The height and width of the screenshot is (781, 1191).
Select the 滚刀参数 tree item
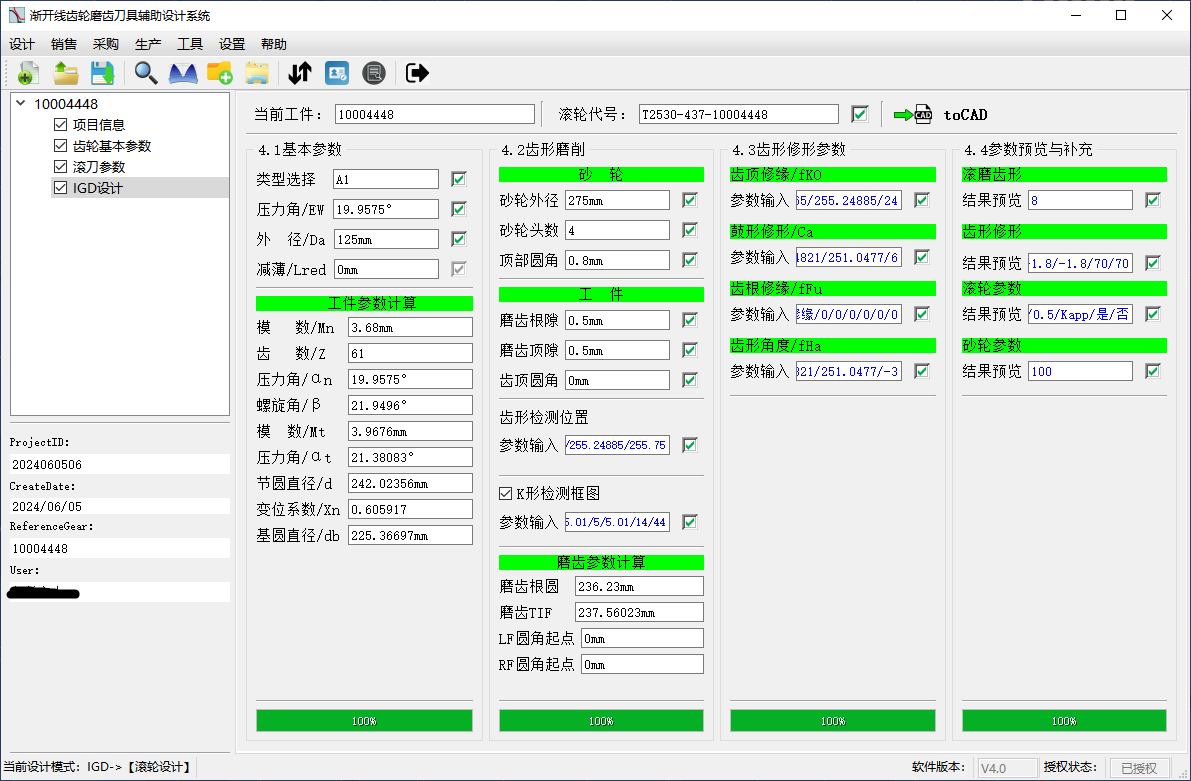(99, 166)
